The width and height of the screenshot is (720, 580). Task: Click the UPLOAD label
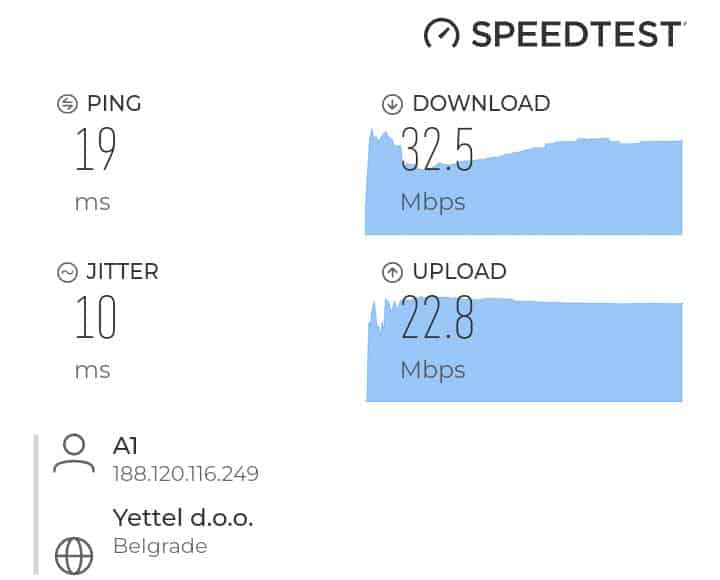point(459,271)
